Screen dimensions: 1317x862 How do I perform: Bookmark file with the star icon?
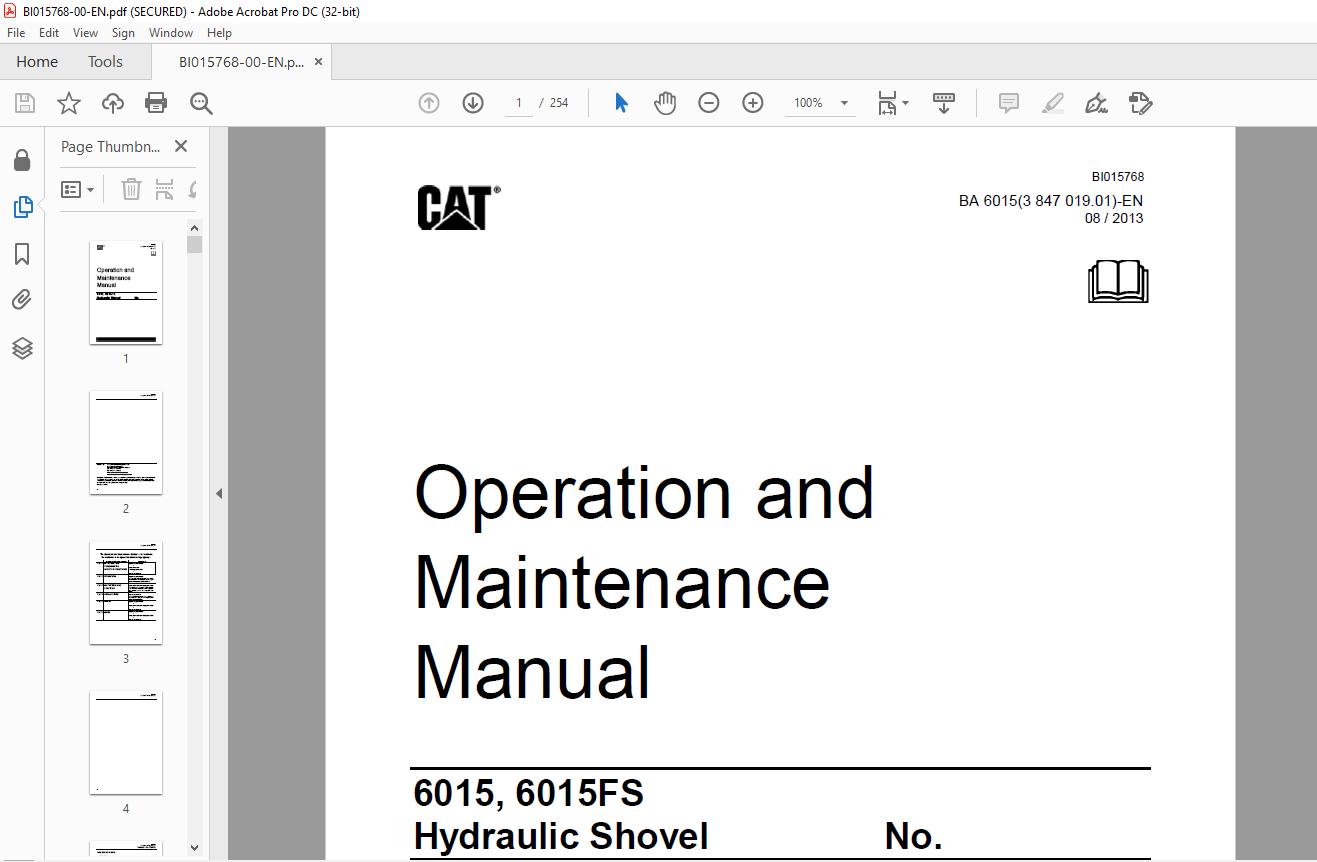pyautogui.click(x=68, y=103)
